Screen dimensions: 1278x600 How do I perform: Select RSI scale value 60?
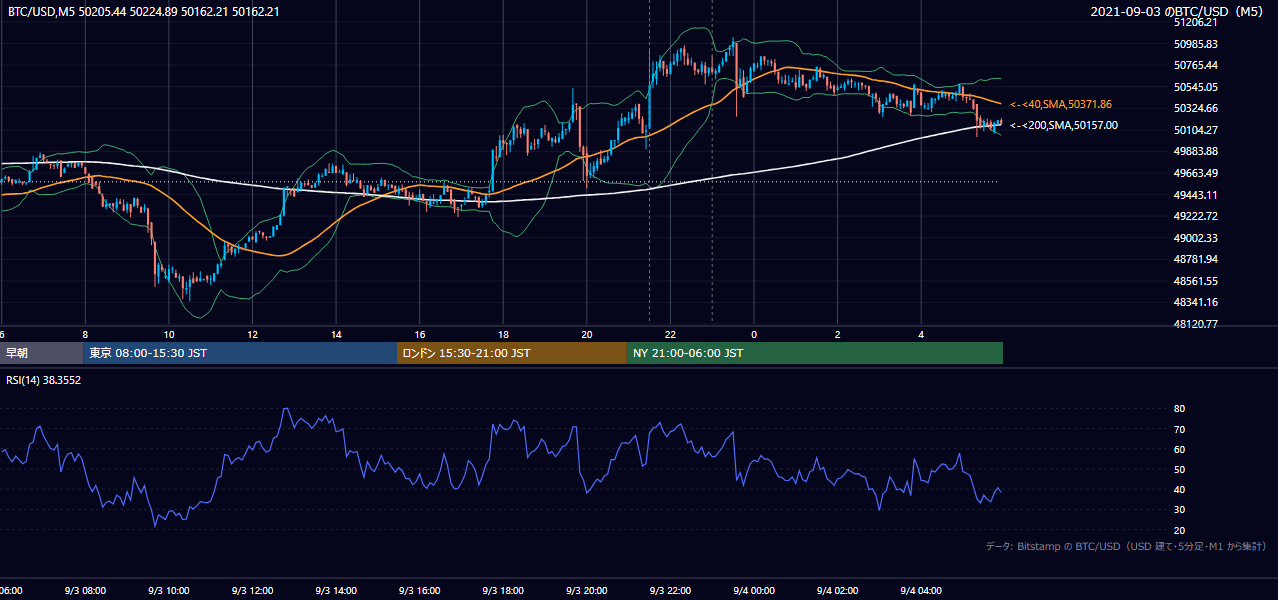point(1179,449)
